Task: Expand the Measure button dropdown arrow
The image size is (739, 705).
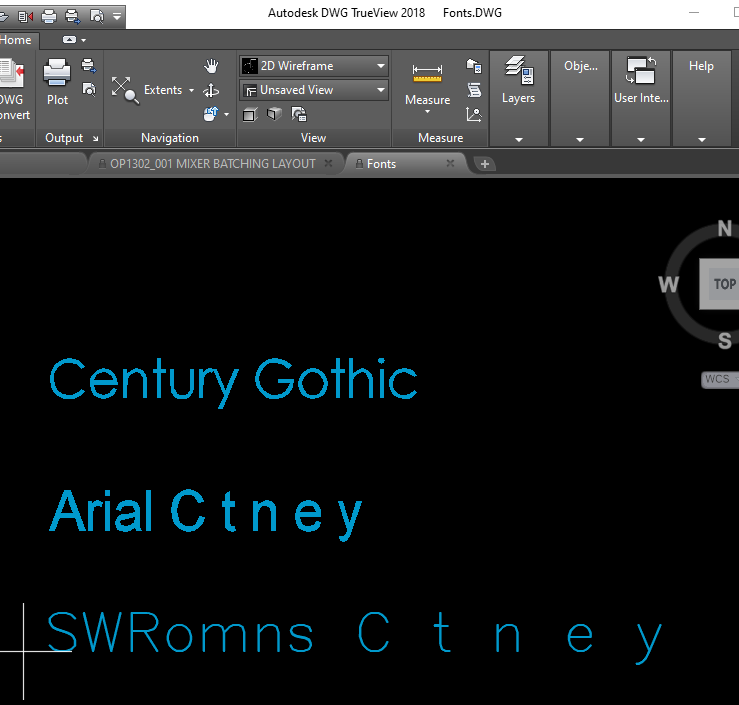Action: [x=427, y=112]
